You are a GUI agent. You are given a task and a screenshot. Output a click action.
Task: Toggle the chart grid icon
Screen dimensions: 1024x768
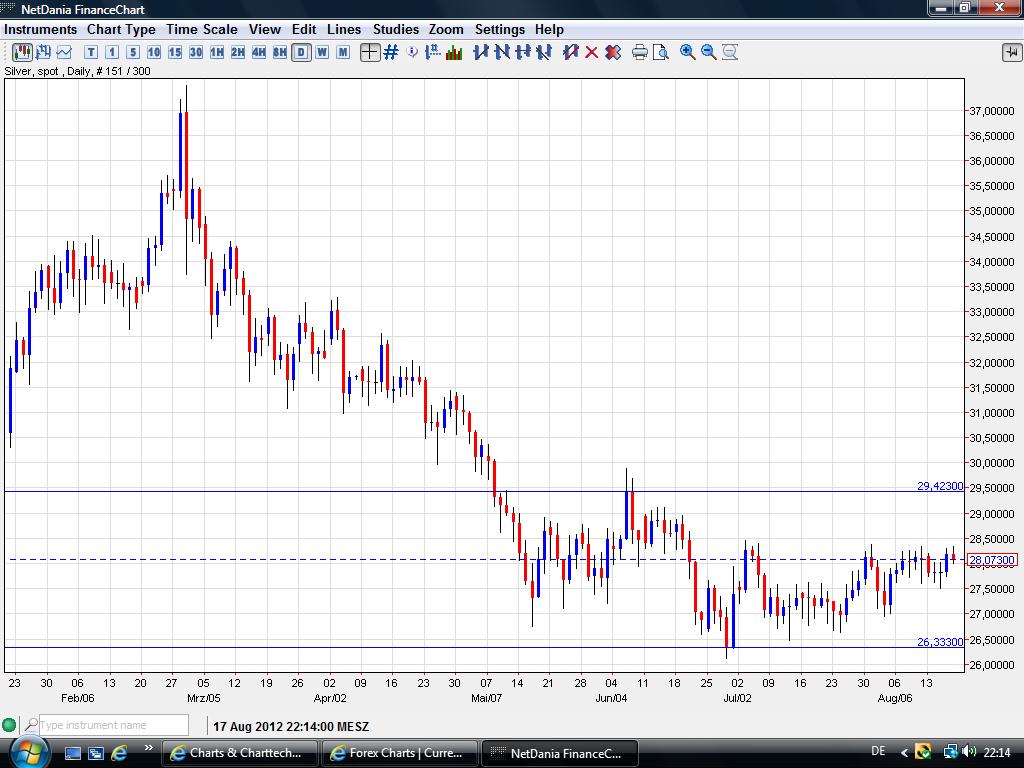[x=391, y=52]
